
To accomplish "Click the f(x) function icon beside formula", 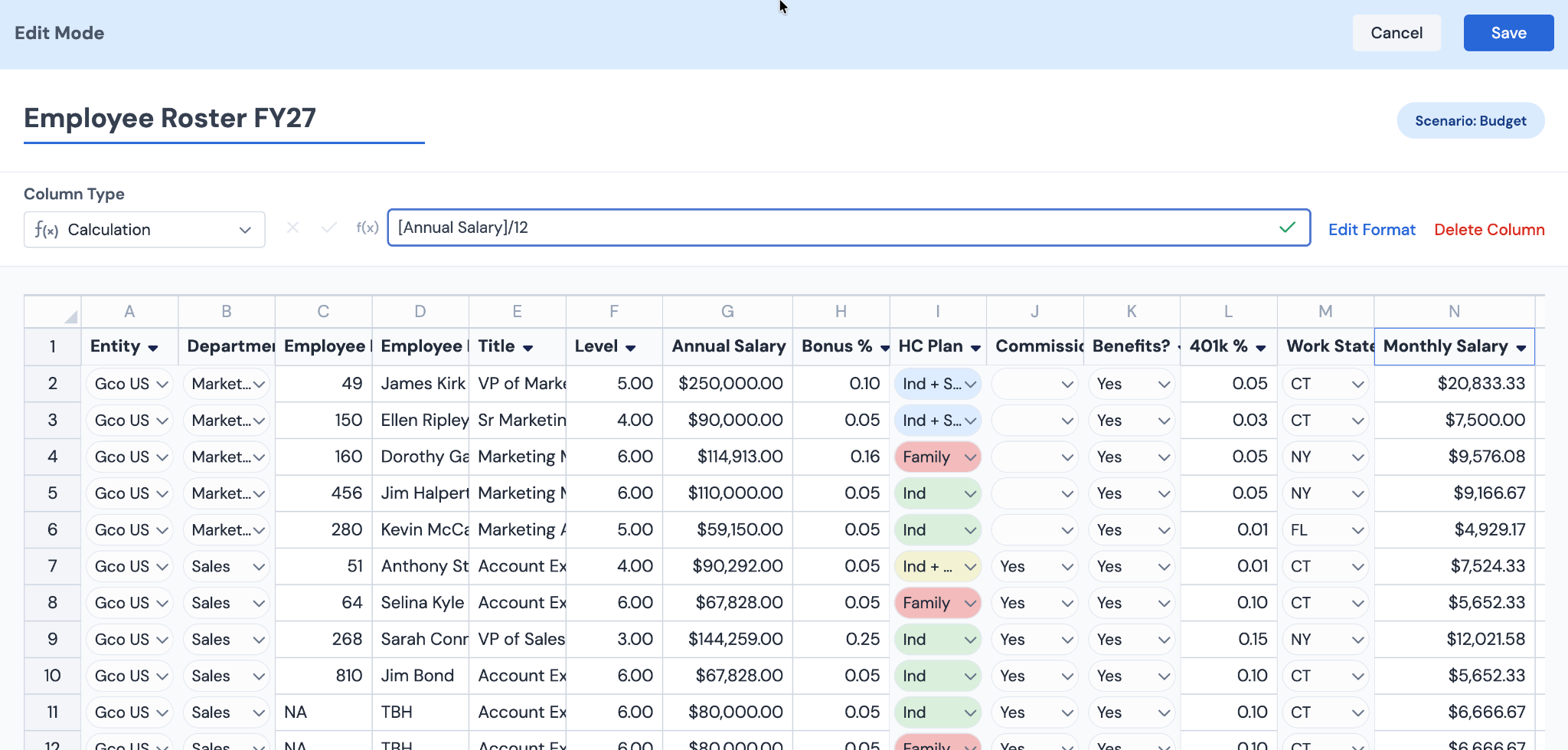I will click(367, 228).
